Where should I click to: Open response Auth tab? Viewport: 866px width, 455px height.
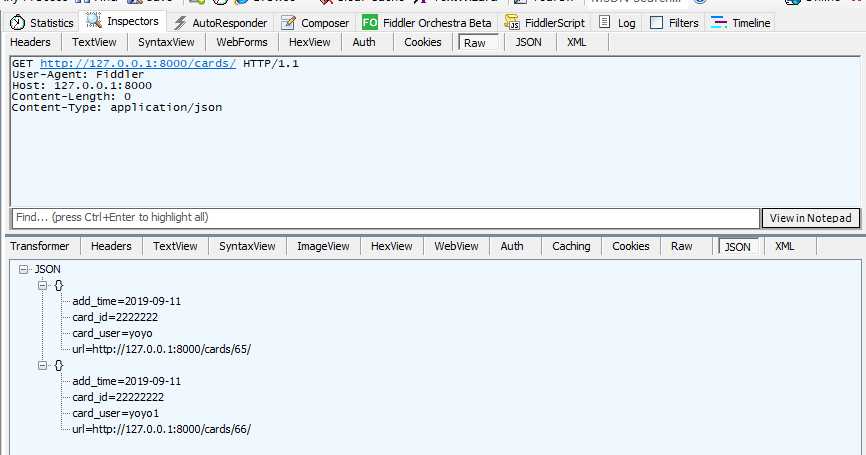tap(512, 246)
